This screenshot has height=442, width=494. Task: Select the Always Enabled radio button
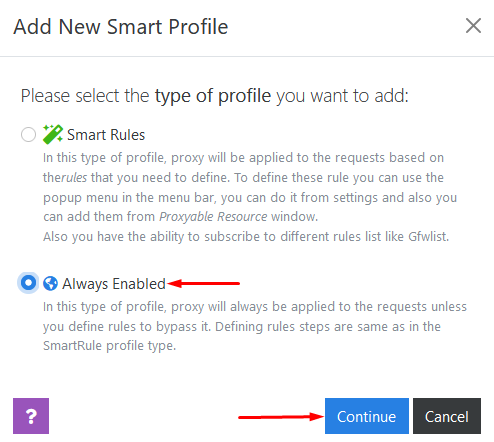28,283
